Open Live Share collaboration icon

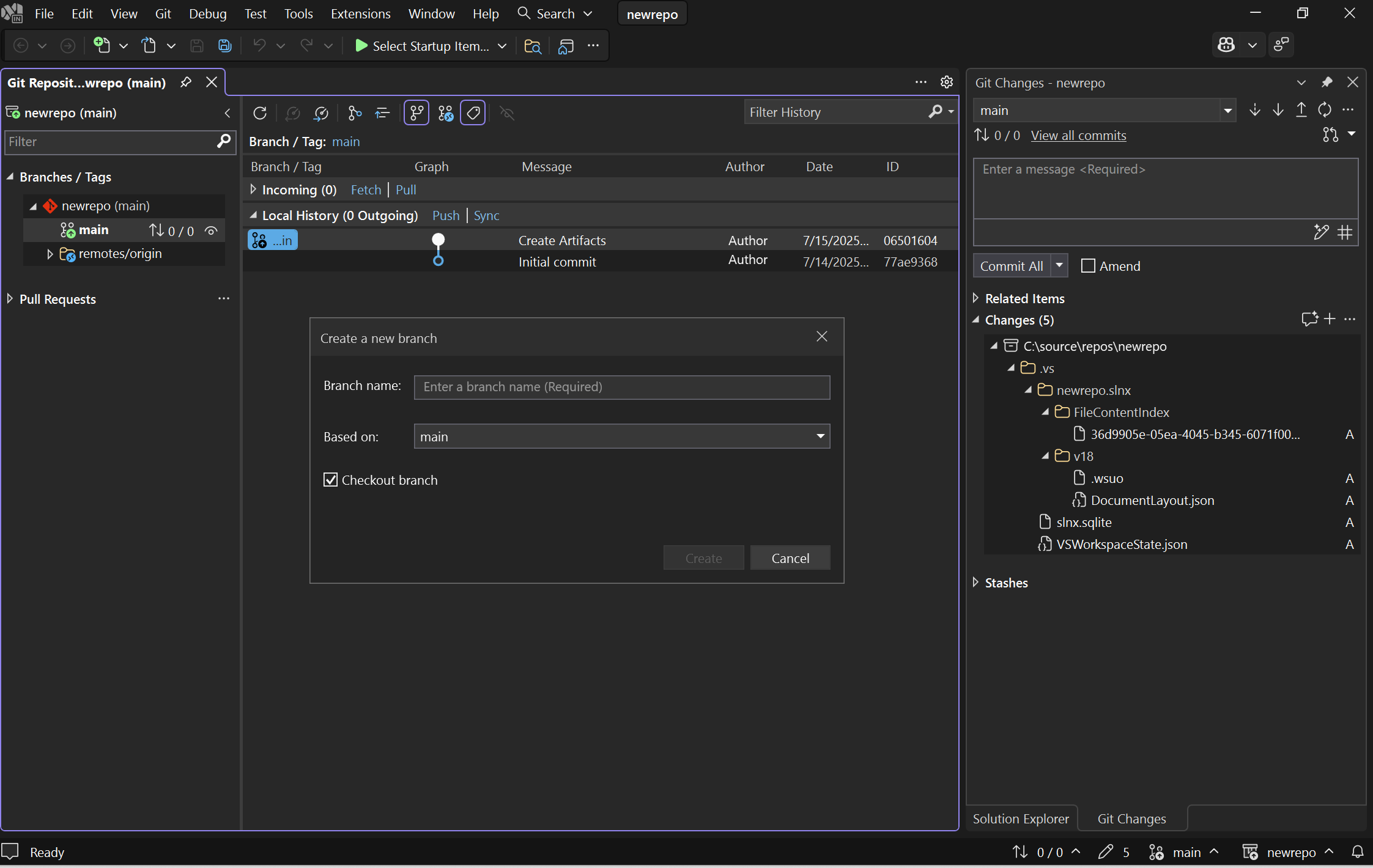[1281, 45]
